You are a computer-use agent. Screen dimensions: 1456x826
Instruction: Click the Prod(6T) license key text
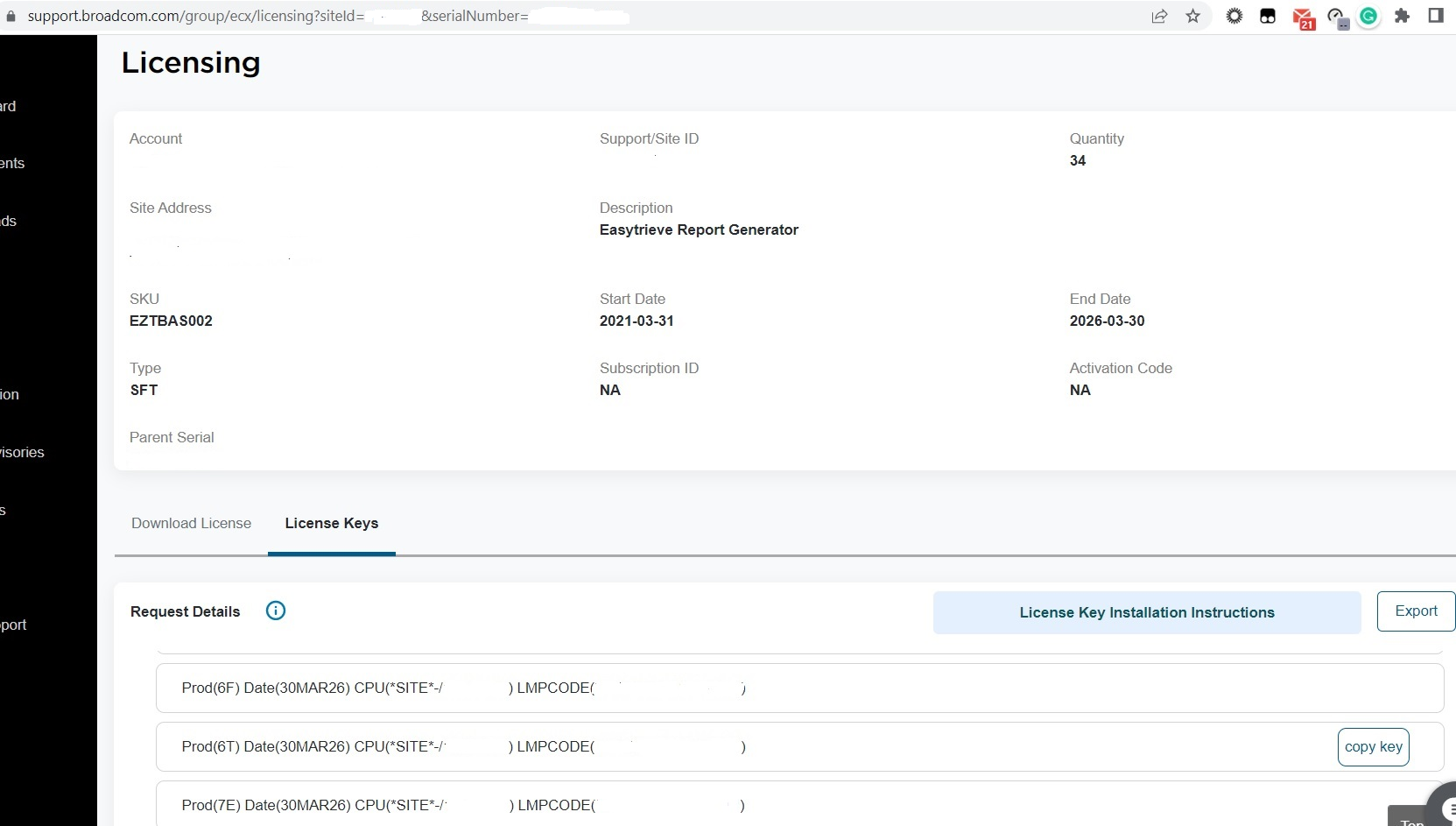pyautogui.click(x=464, y=746)
